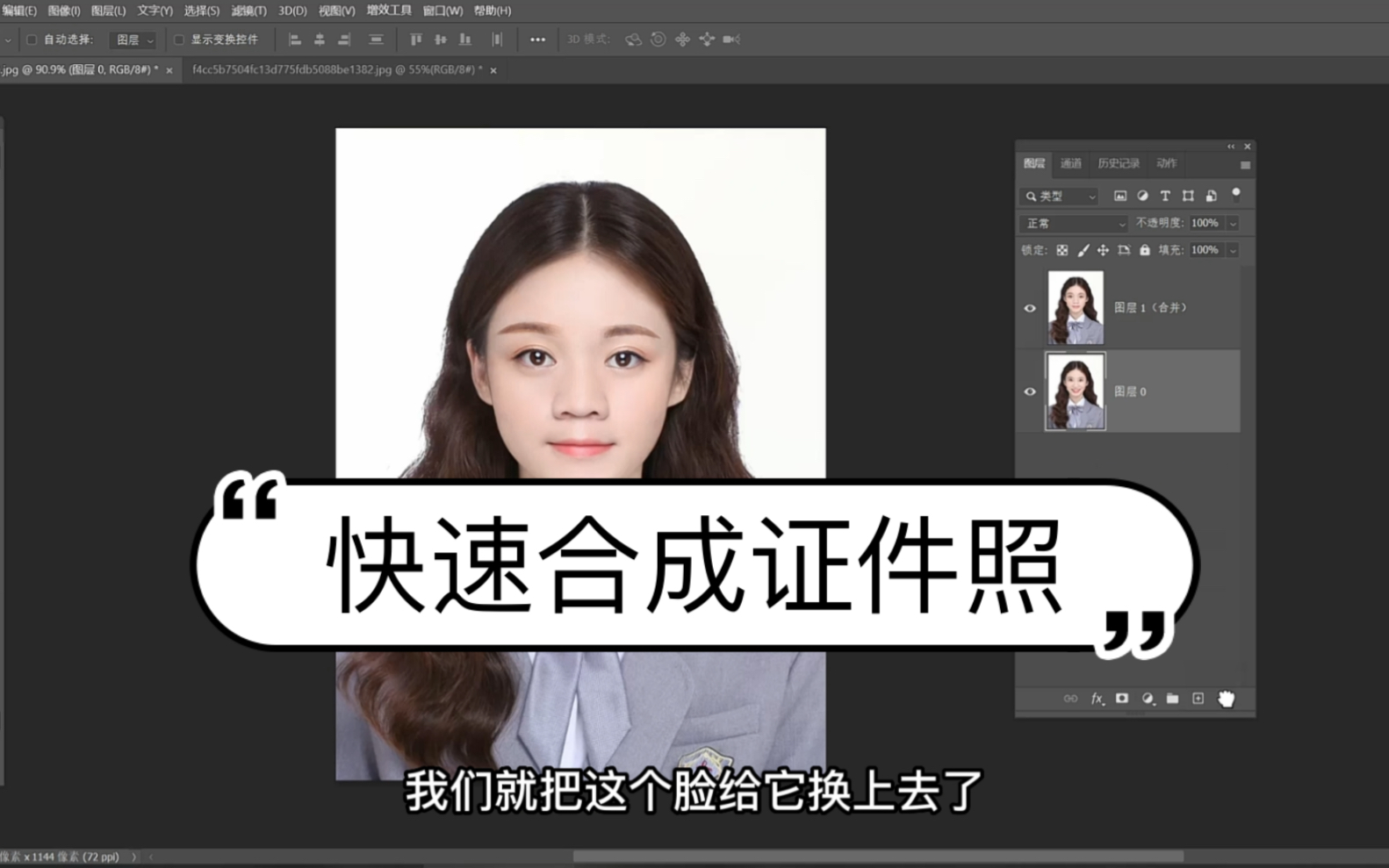Image resolution: width=1389 pixels, height=868 pixels.
Task: Select the 3D roll mode icon
Action: 658,39
